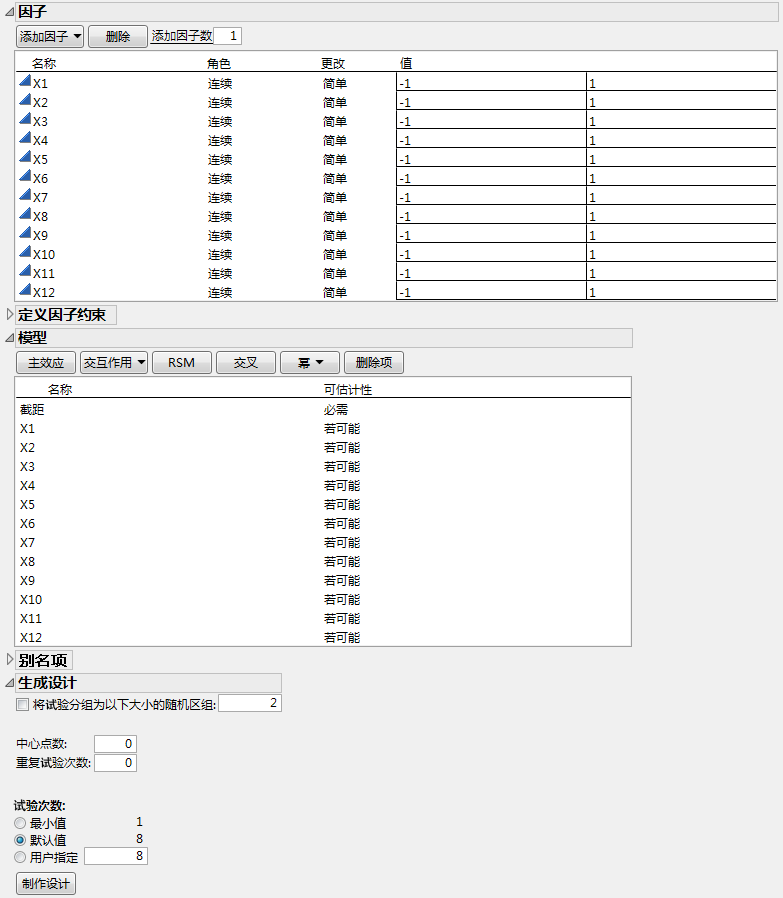Click the 简单 change setting for X8
Screen dimensions: 783x898
tap(335, 216)
